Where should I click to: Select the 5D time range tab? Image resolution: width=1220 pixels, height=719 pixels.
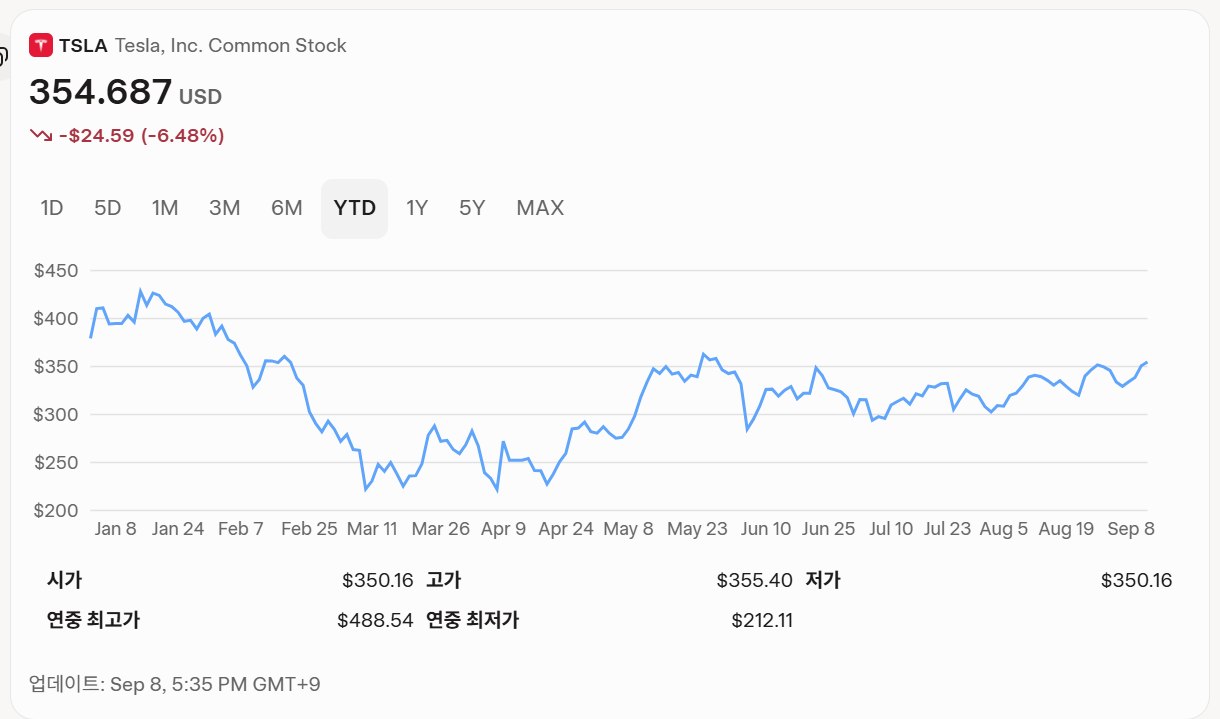(108, 208)
